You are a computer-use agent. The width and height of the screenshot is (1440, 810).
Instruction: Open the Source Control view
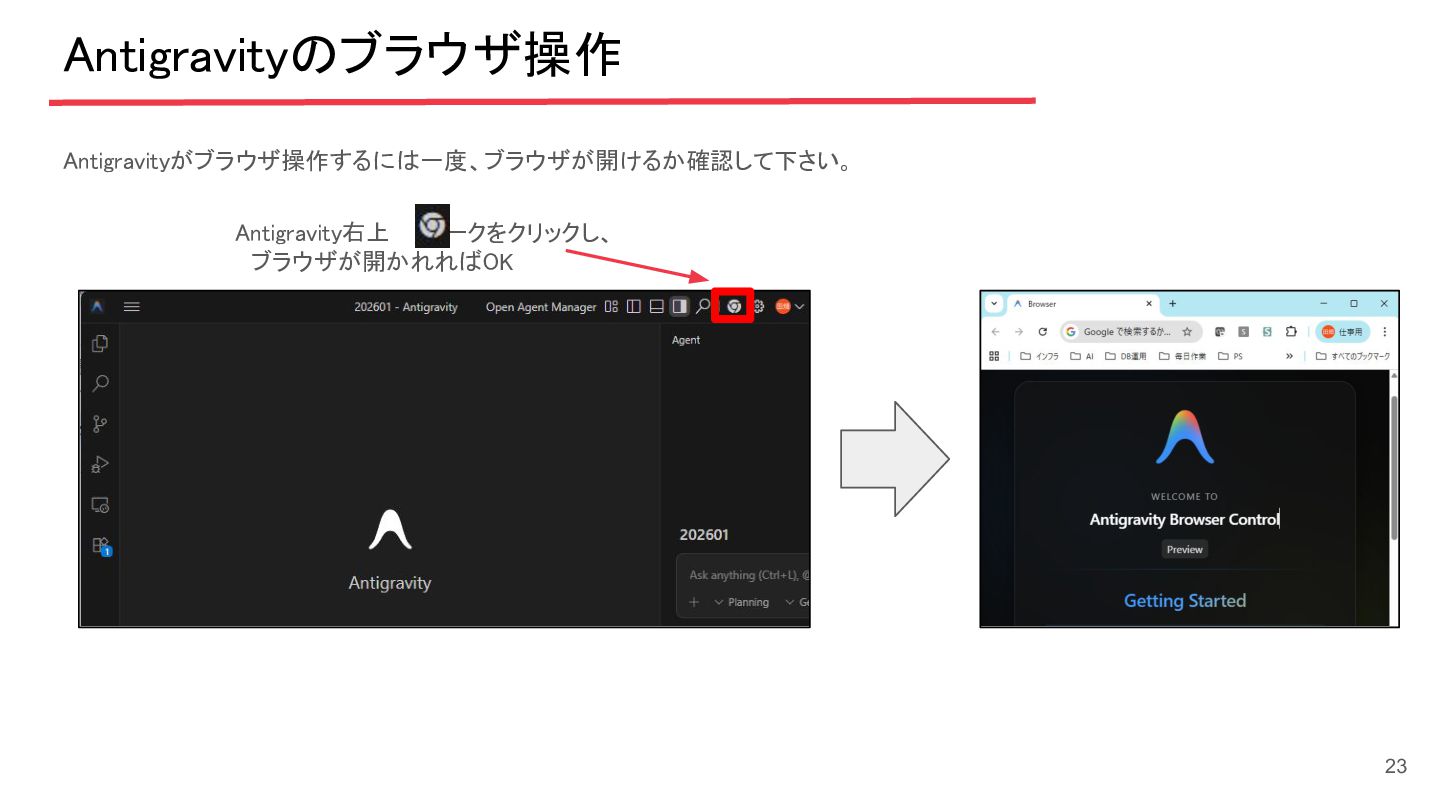pos(100,424)
